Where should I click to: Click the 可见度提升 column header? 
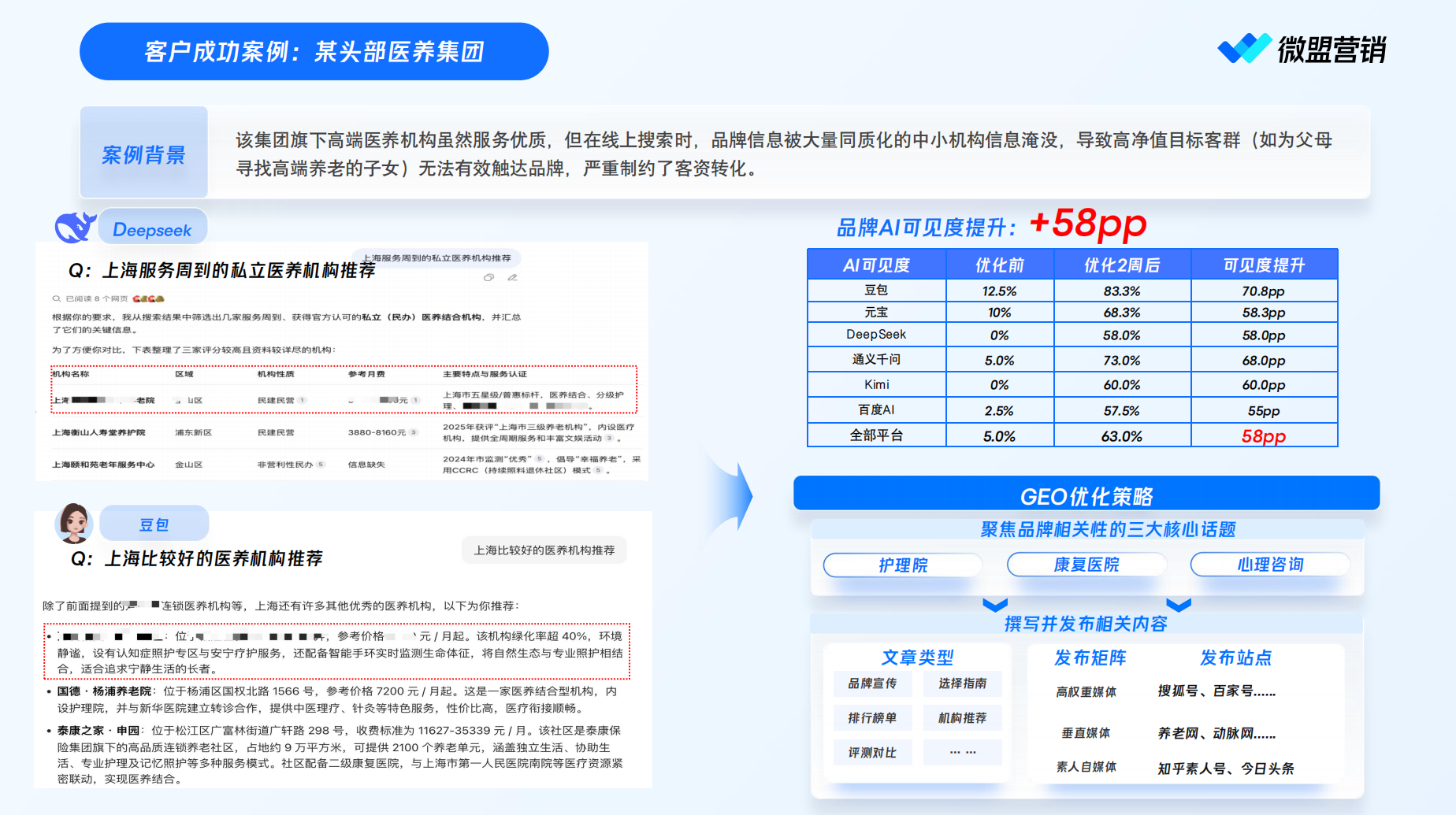coord(1264,265)
